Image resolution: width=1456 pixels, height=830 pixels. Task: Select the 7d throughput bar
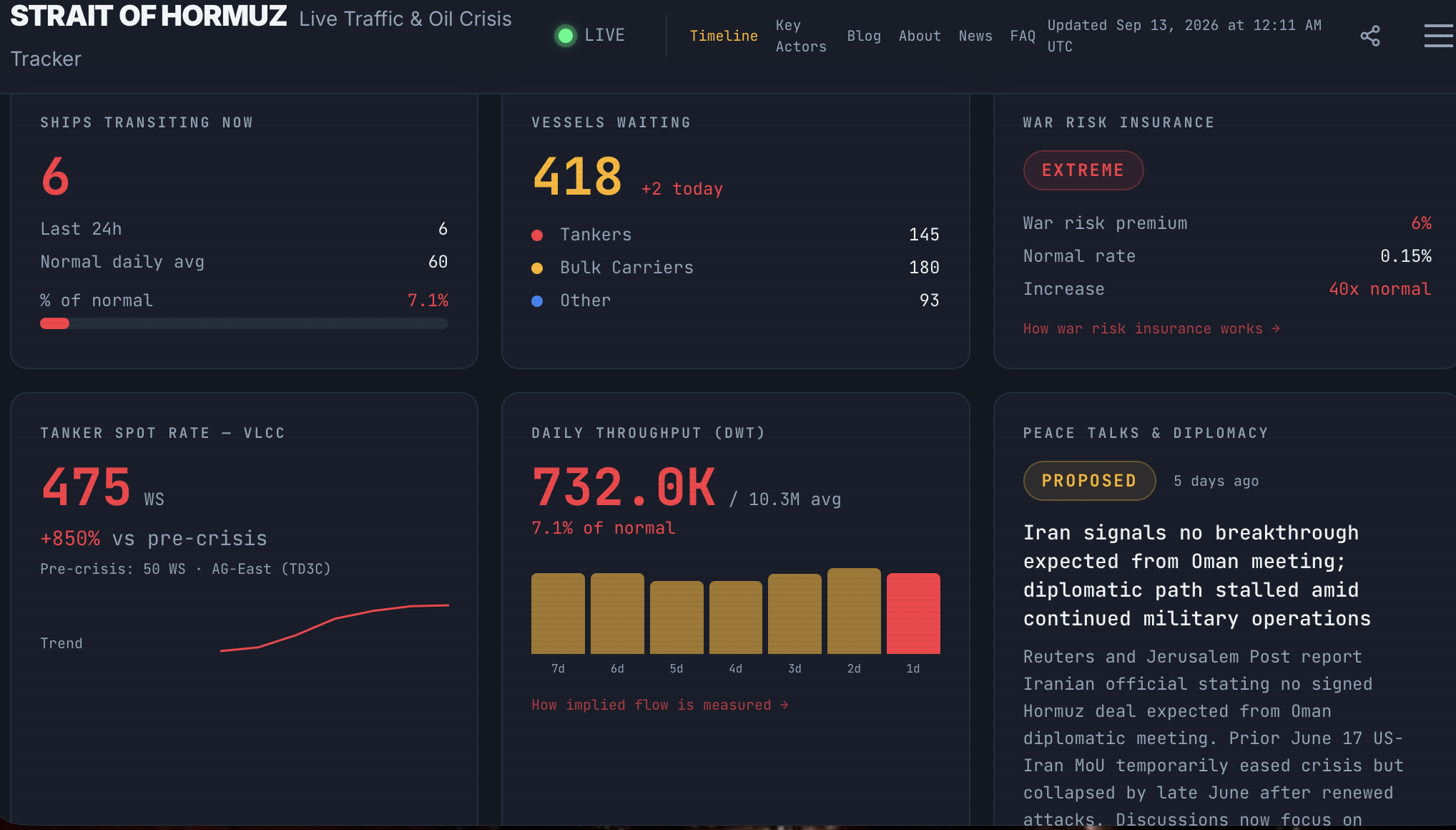(558, 613)
